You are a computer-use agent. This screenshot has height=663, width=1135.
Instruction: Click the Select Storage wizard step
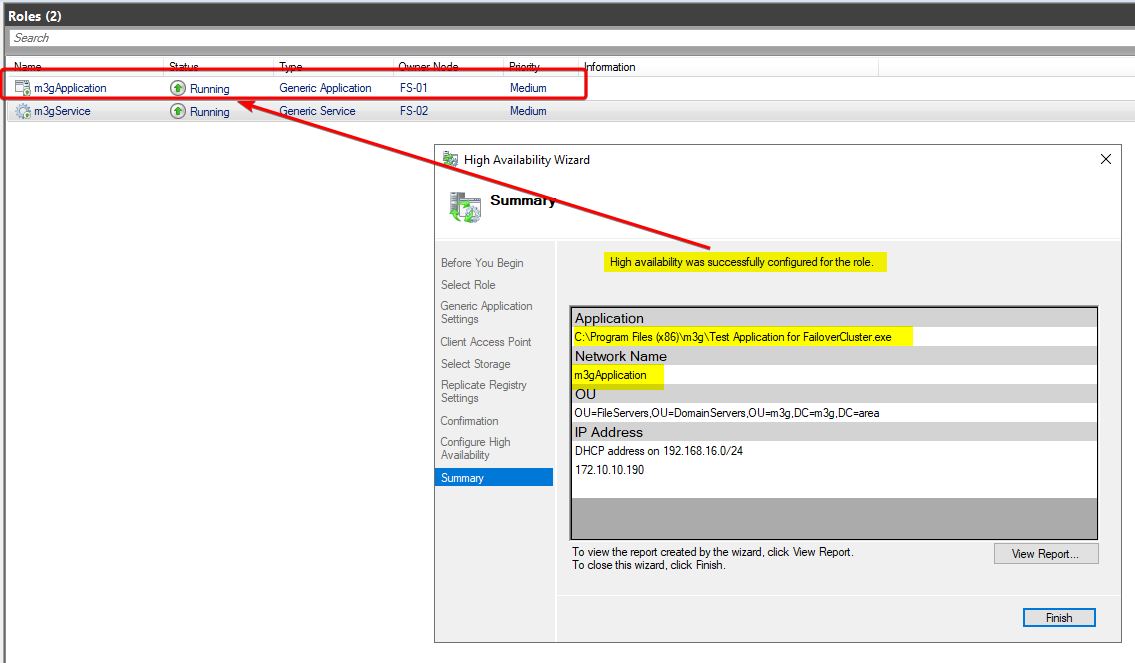pos(476,363)
